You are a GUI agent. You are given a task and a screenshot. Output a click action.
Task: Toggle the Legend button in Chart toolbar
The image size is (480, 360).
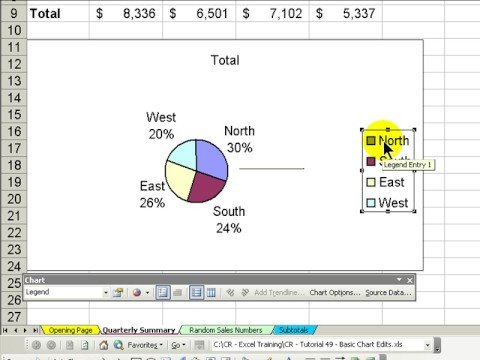click(163, 293)
